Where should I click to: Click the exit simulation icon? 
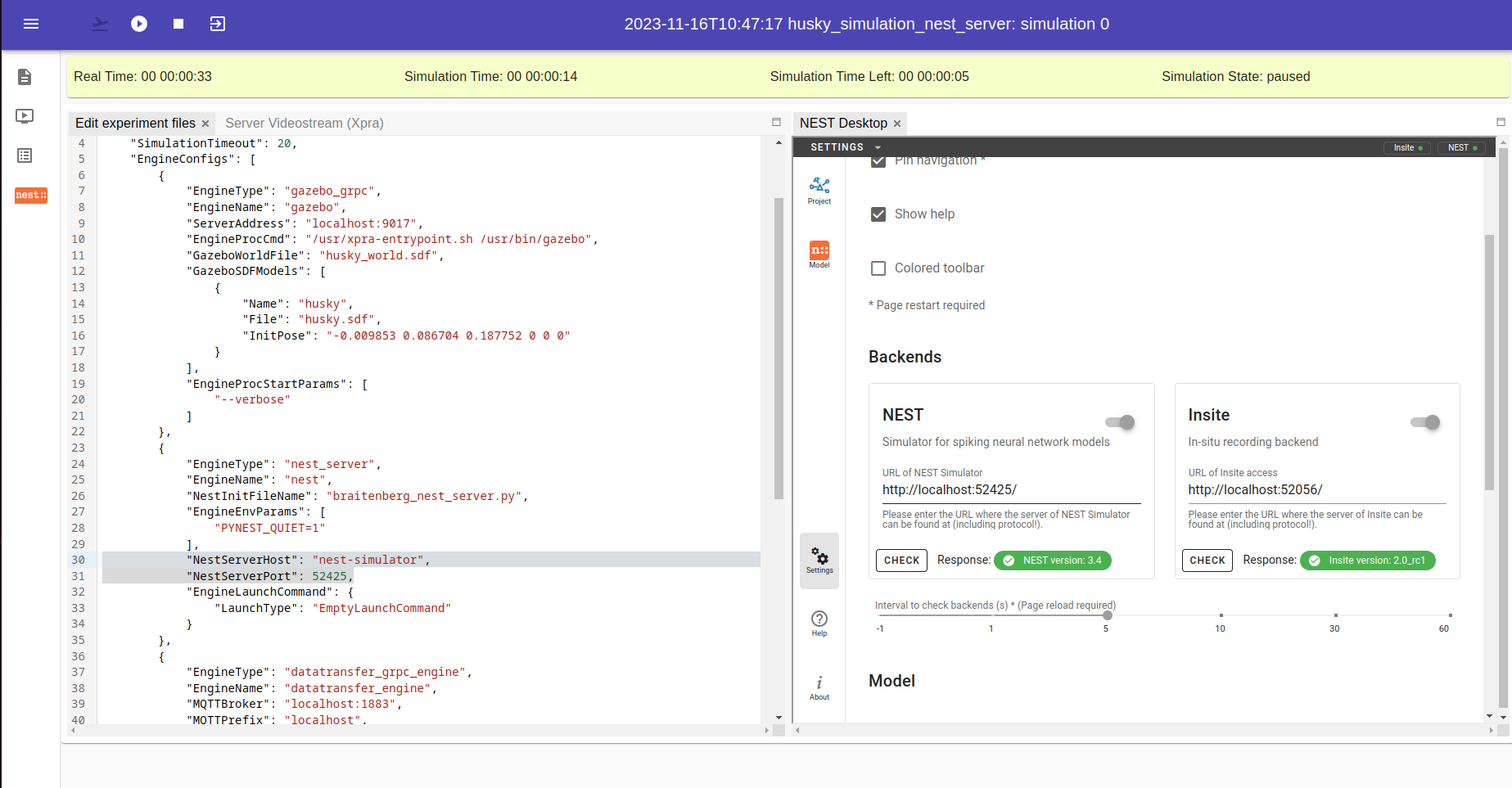tap(218, 24)
